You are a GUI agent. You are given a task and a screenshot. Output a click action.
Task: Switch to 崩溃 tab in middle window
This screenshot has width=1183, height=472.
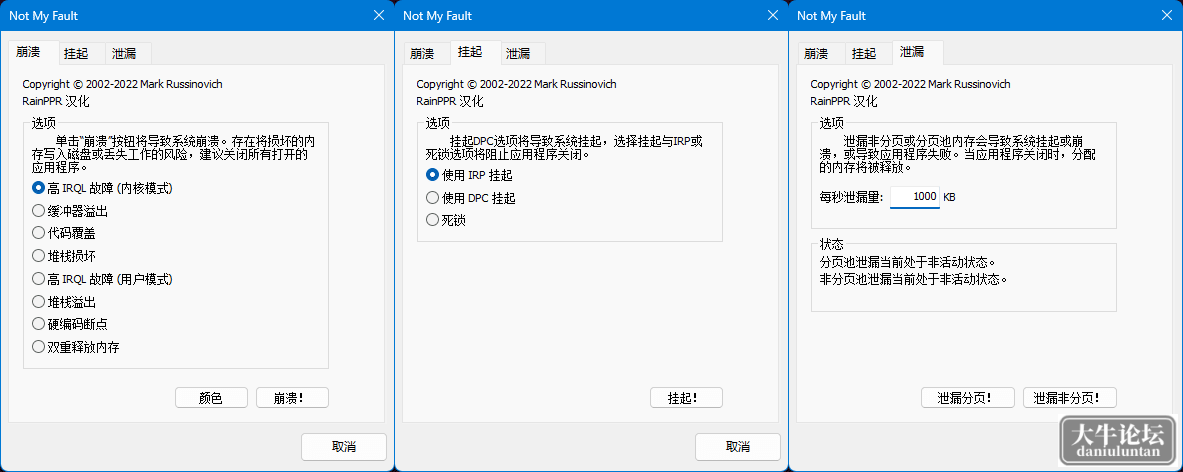click(x=426, y=54)
